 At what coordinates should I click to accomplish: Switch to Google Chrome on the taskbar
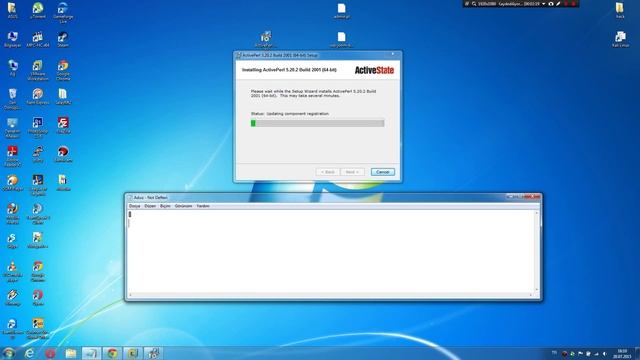click(x=112, y=353)
